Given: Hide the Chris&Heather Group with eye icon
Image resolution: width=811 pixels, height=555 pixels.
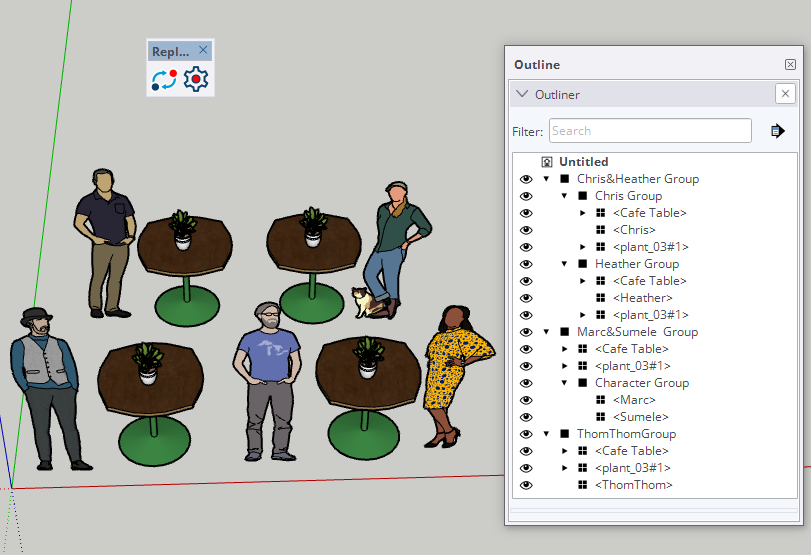Looking at the screenshot, I should click(526, 179).
